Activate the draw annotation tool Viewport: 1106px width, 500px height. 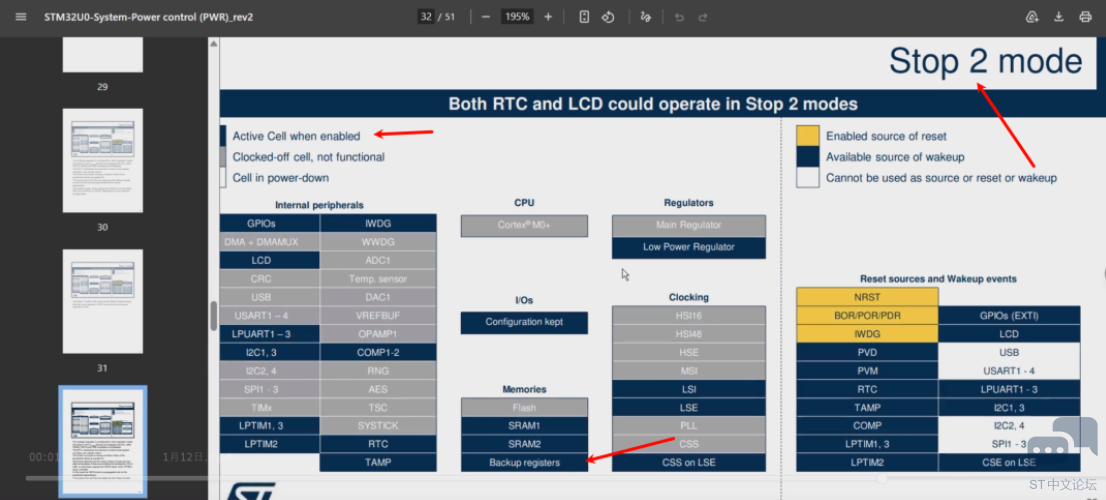tap(645, 16)
